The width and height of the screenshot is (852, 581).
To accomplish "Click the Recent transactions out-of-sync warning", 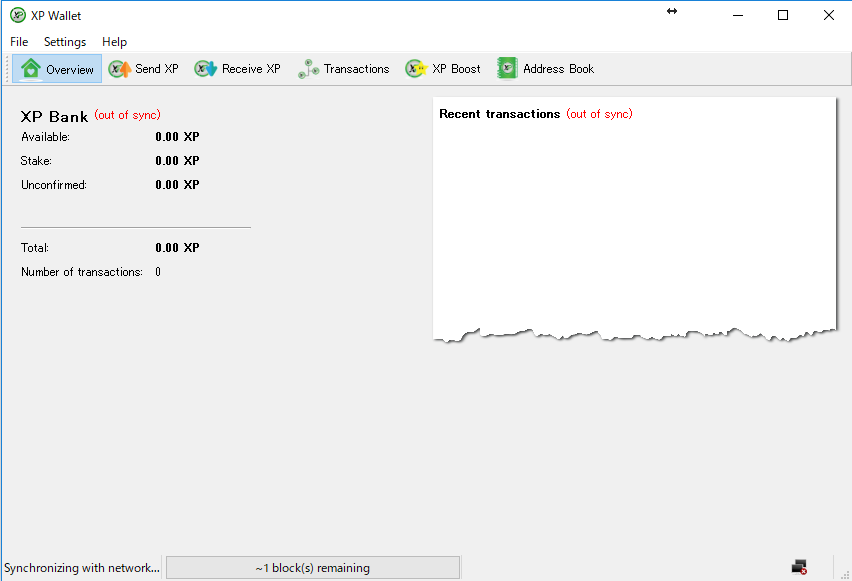I will (x=599, y=114).
